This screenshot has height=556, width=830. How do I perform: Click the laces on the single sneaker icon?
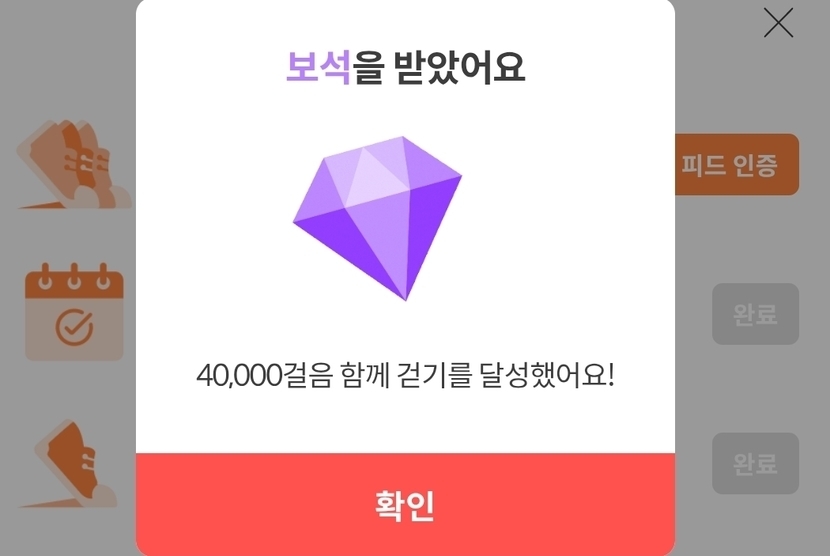pyautogui.click(x=89, y=462)
